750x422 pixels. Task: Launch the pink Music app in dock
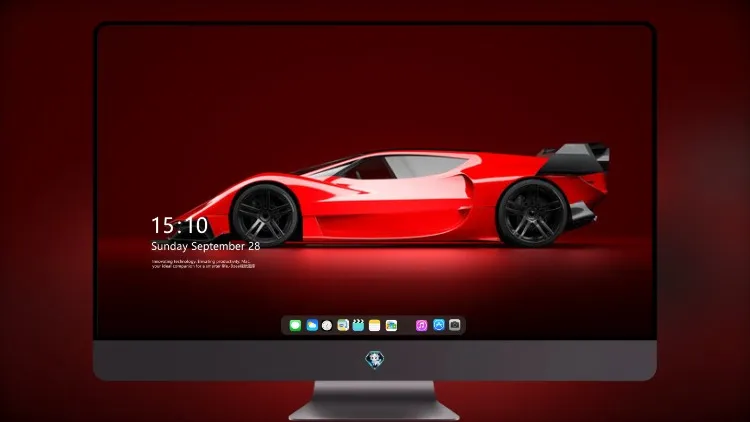click(x=421, y=325)
